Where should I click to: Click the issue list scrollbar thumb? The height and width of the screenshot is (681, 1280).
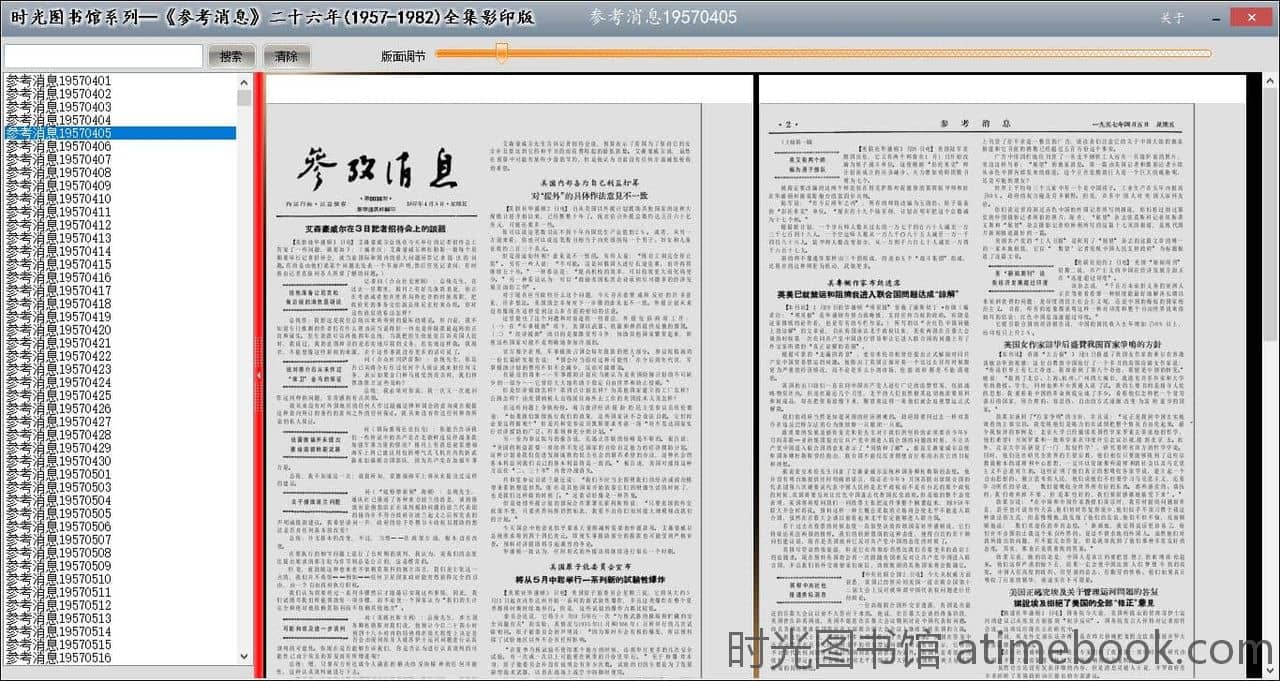click(x=244, y=98)
